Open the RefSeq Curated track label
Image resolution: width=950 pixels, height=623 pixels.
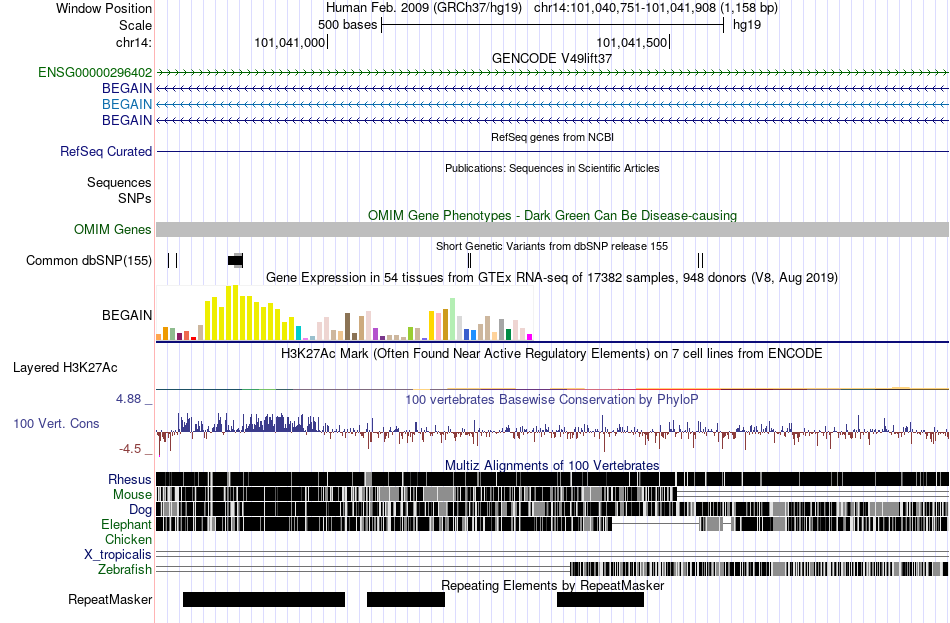[106, 152]
